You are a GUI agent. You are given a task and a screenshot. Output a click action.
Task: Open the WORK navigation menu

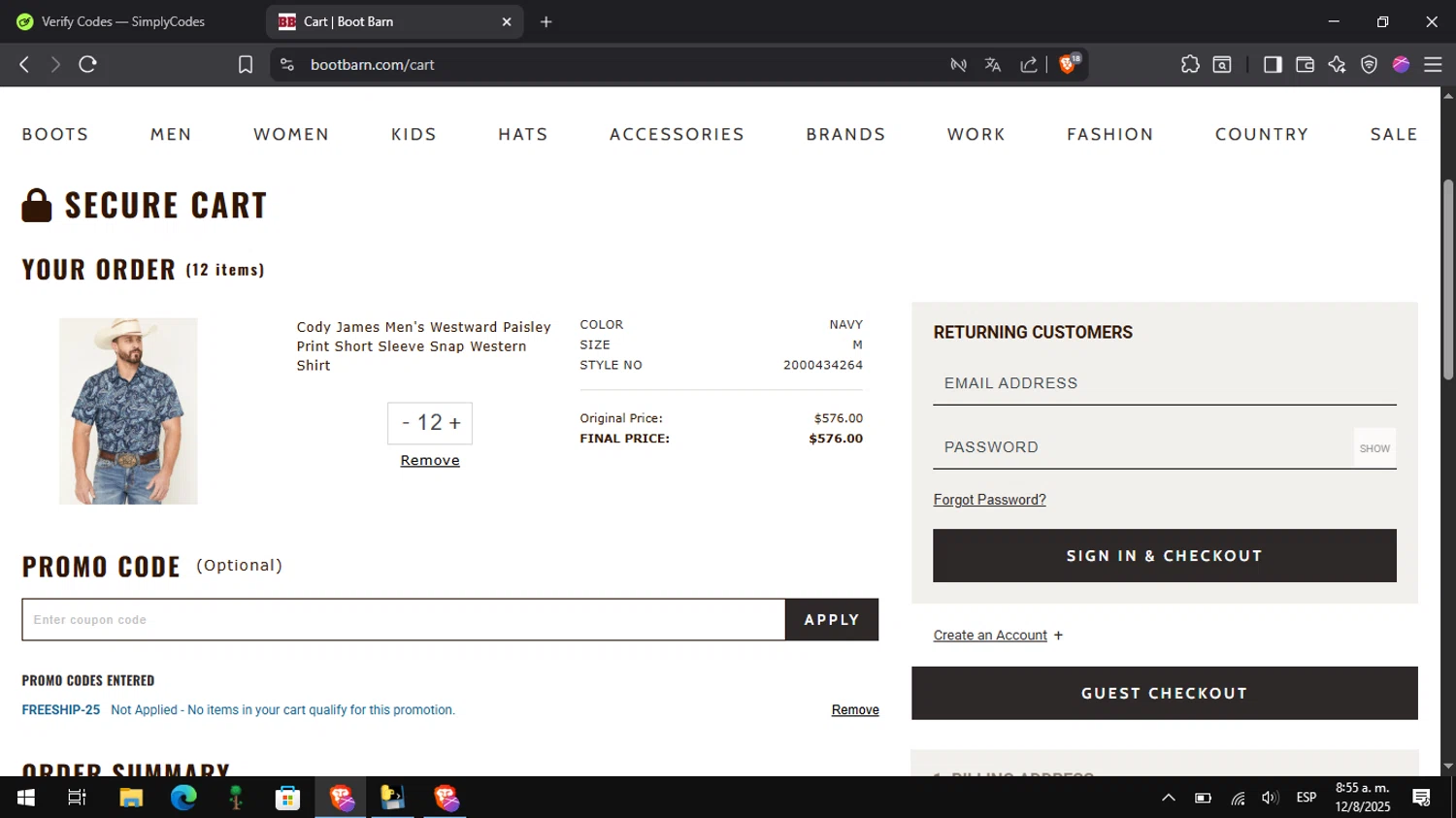tap(976, 134)
